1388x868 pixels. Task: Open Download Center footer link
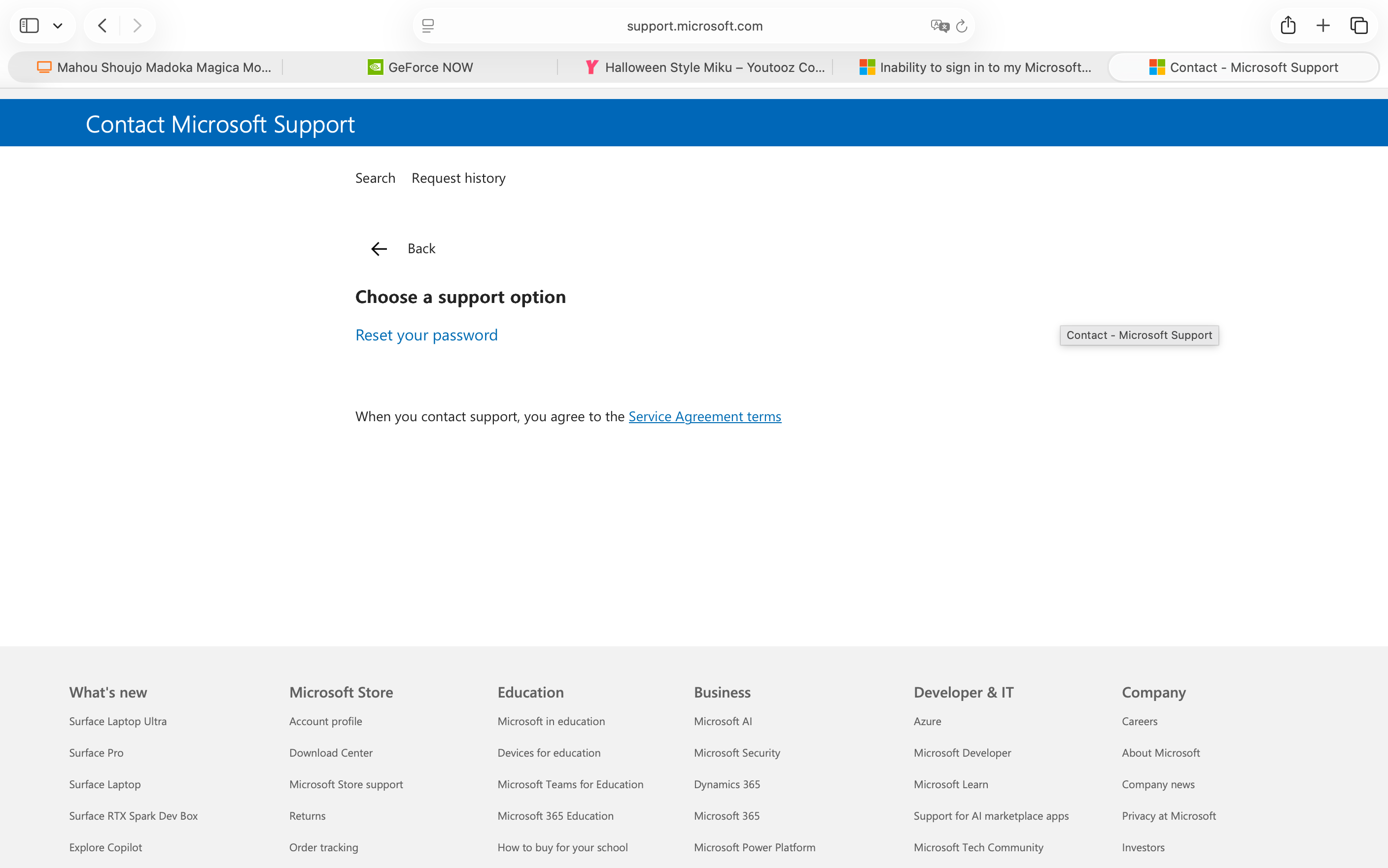pyautogui.click(x=331, y=753)
